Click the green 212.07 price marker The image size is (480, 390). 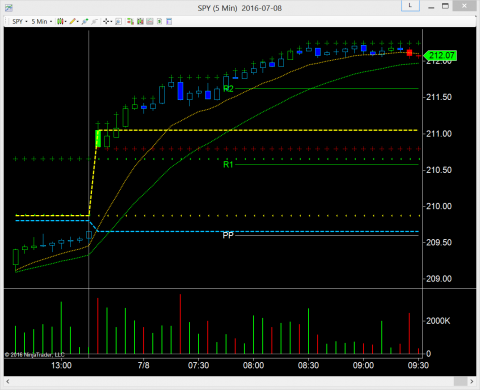tap(440, 56)
